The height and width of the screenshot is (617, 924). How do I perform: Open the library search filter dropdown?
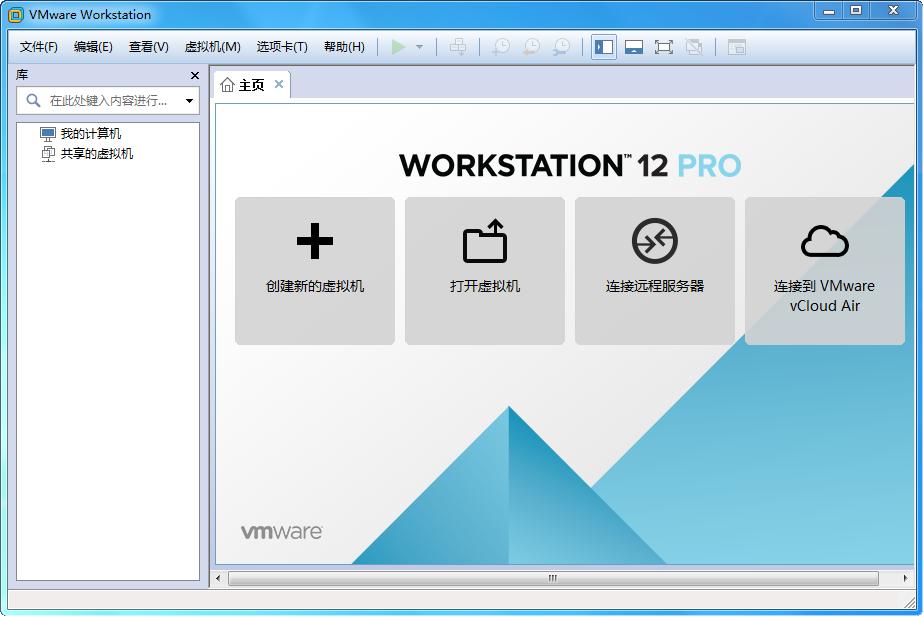tap(189, 101)
